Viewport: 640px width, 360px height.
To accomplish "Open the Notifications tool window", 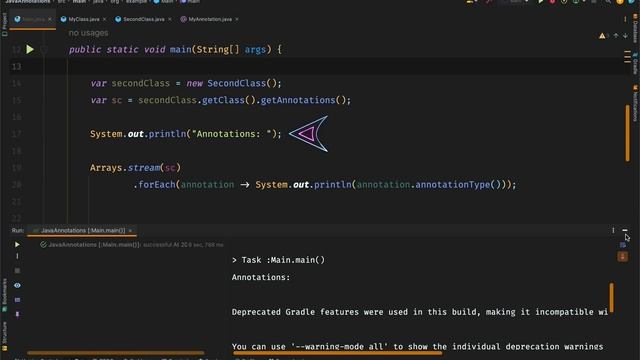I will 636,103.
